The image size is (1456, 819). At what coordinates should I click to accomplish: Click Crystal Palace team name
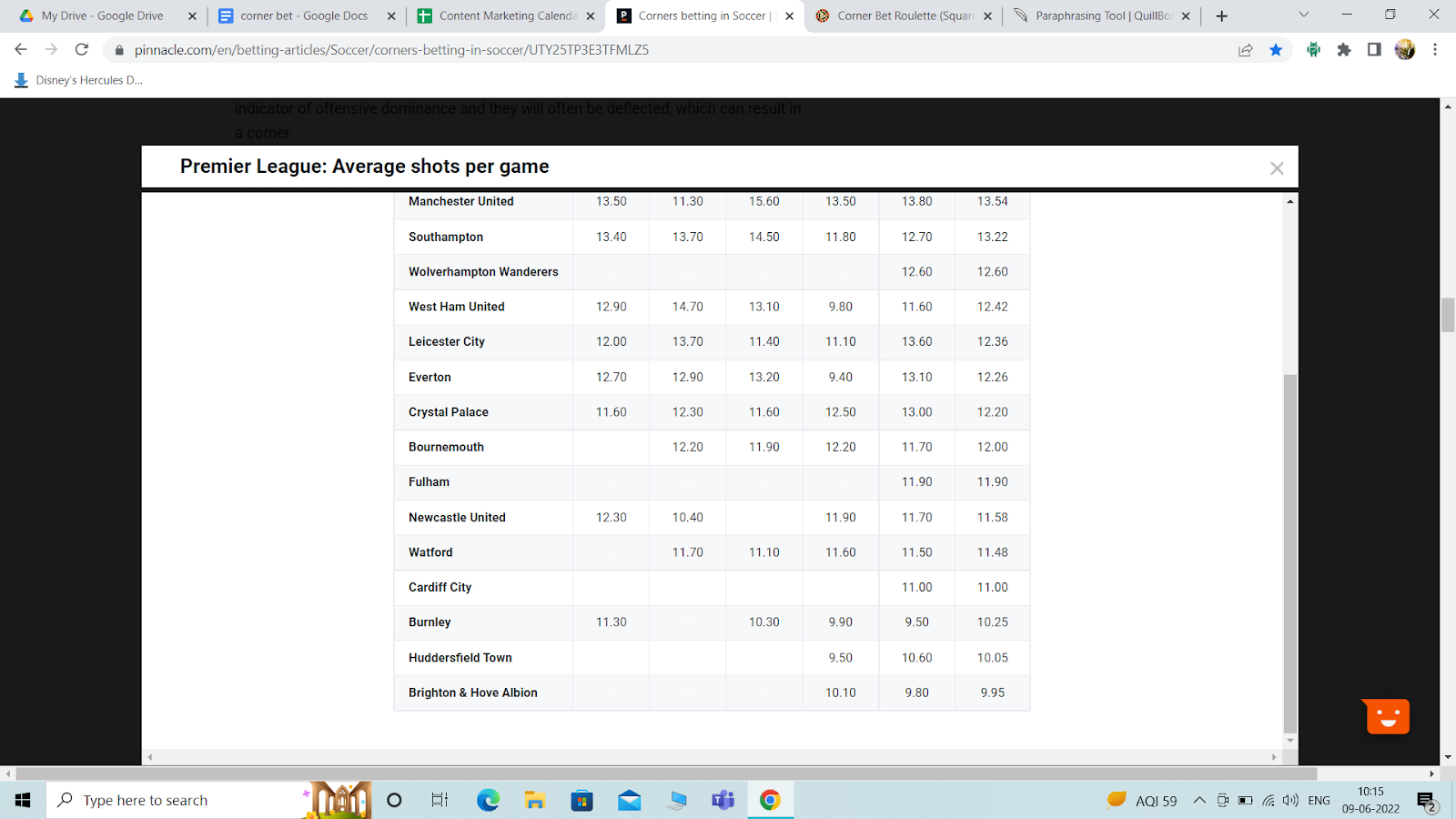coord(448,411)
